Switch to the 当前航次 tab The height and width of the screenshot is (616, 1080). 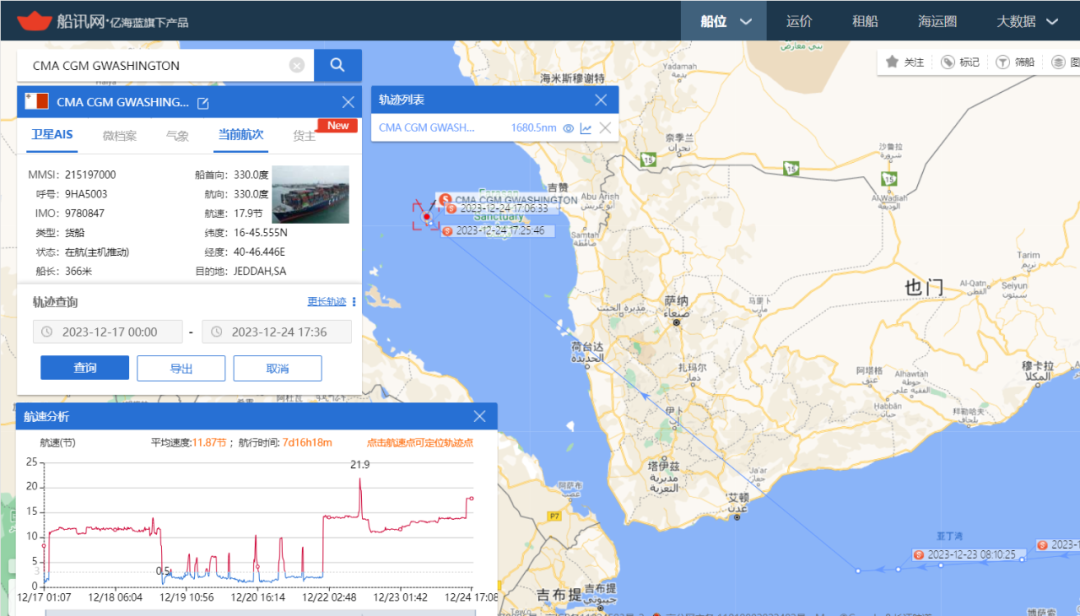[x=241, y=135]
